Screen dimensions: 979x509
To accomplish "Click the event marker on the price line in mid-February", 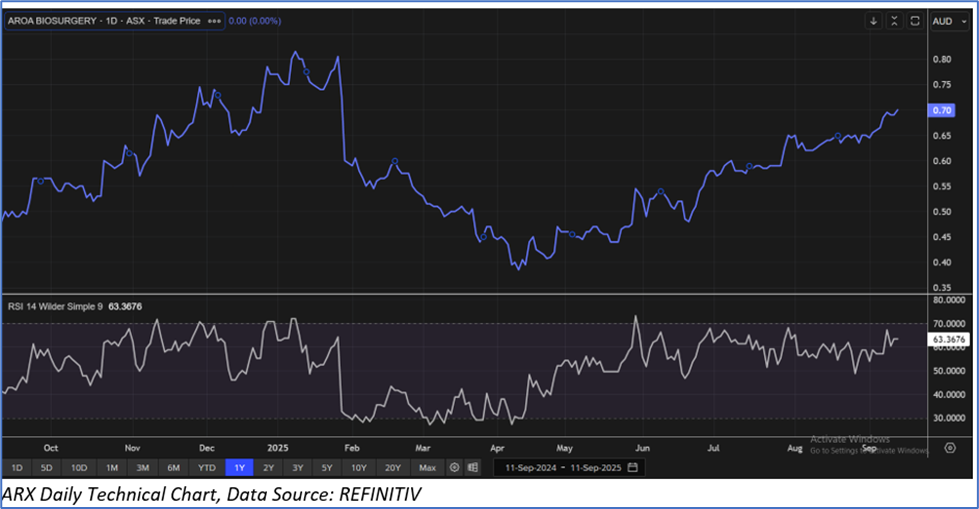I will pyautogui.click(x=395, y=161).
